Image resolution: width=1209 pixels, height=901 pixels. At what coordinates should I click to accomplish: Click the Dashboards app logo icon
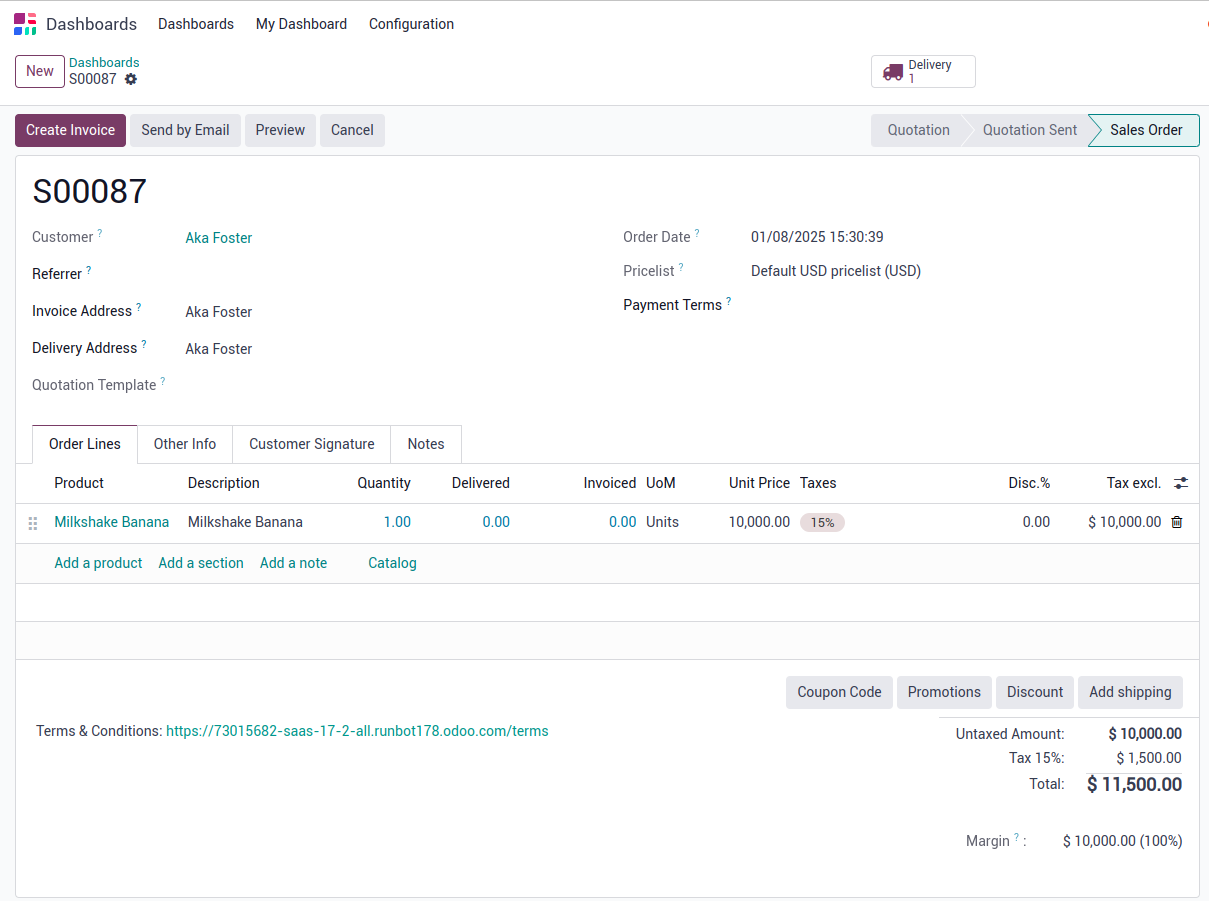25,24
